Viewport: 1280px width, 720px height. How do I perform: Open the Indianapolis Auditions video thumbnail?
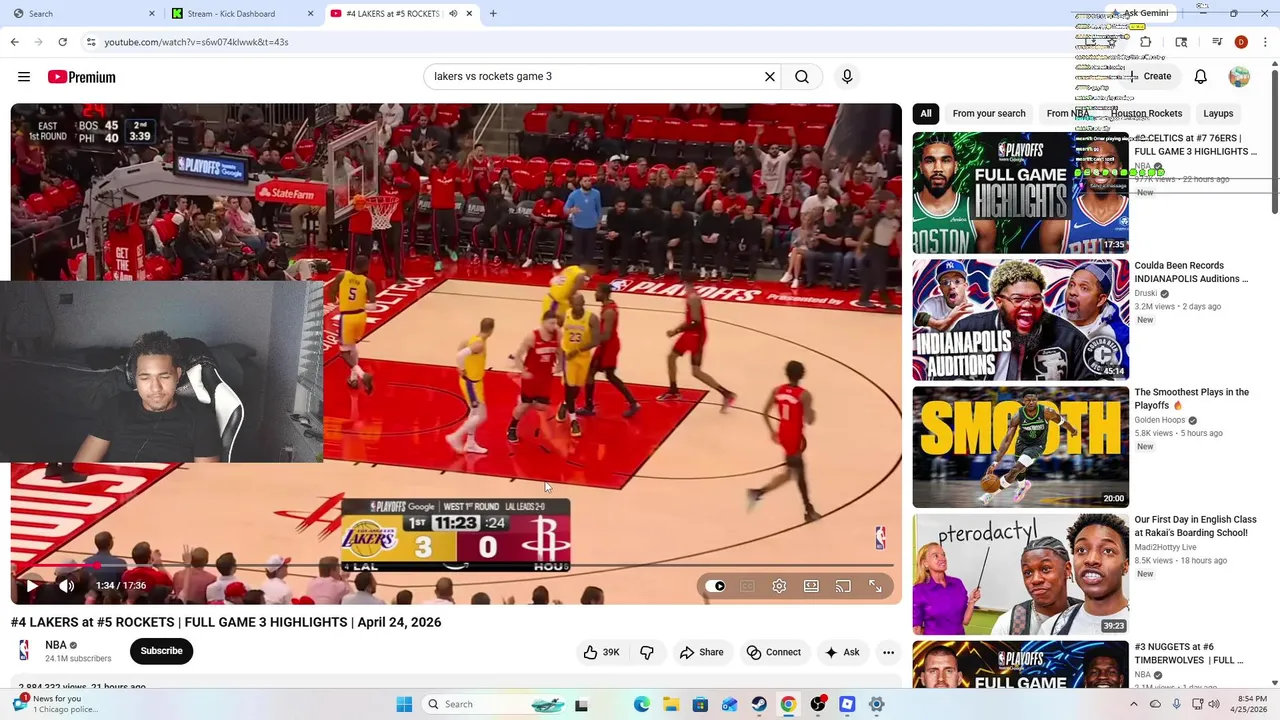(1020, 320)
